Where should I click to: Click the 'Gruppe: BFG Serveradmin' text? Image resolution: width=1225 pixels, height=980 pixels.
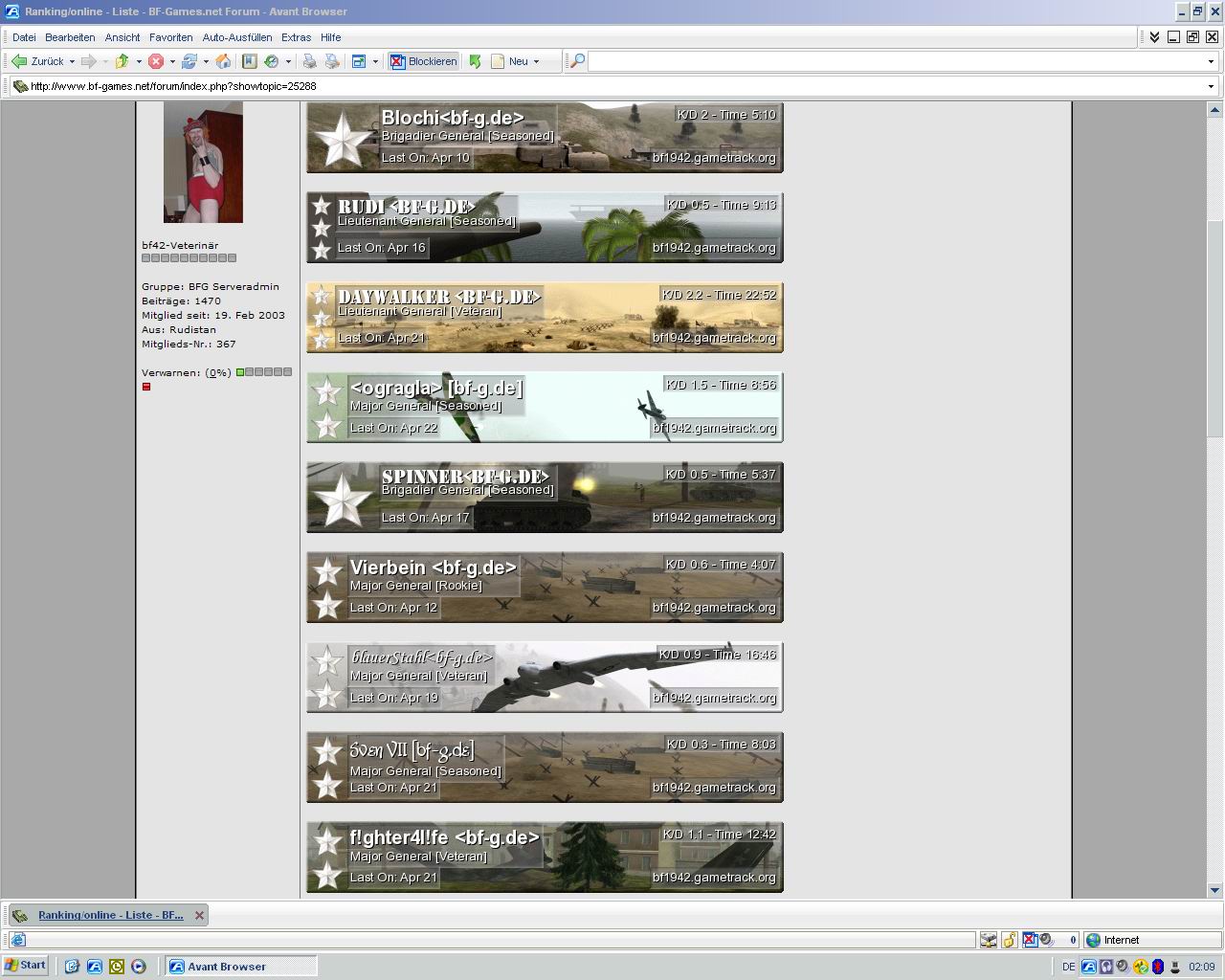point(211,286)
